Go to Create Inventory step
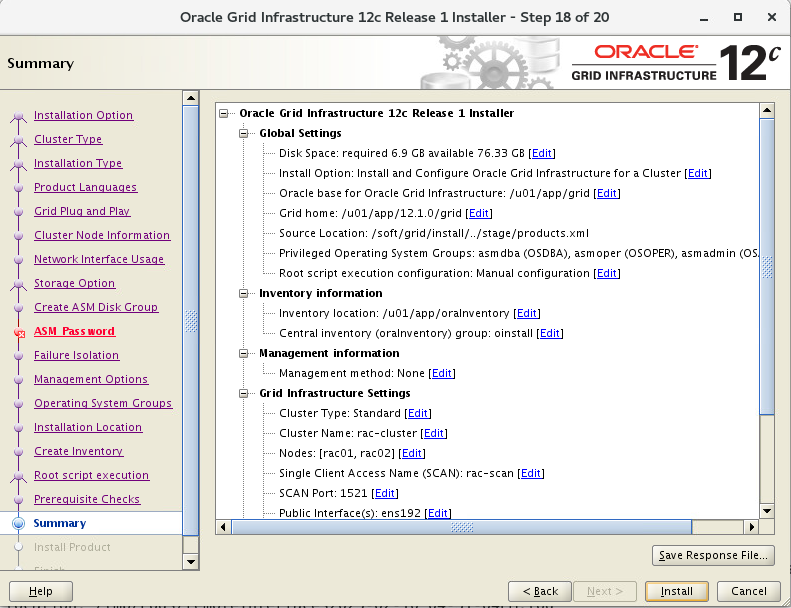Viewport: 791px width, 608px height. click(78, 451)
